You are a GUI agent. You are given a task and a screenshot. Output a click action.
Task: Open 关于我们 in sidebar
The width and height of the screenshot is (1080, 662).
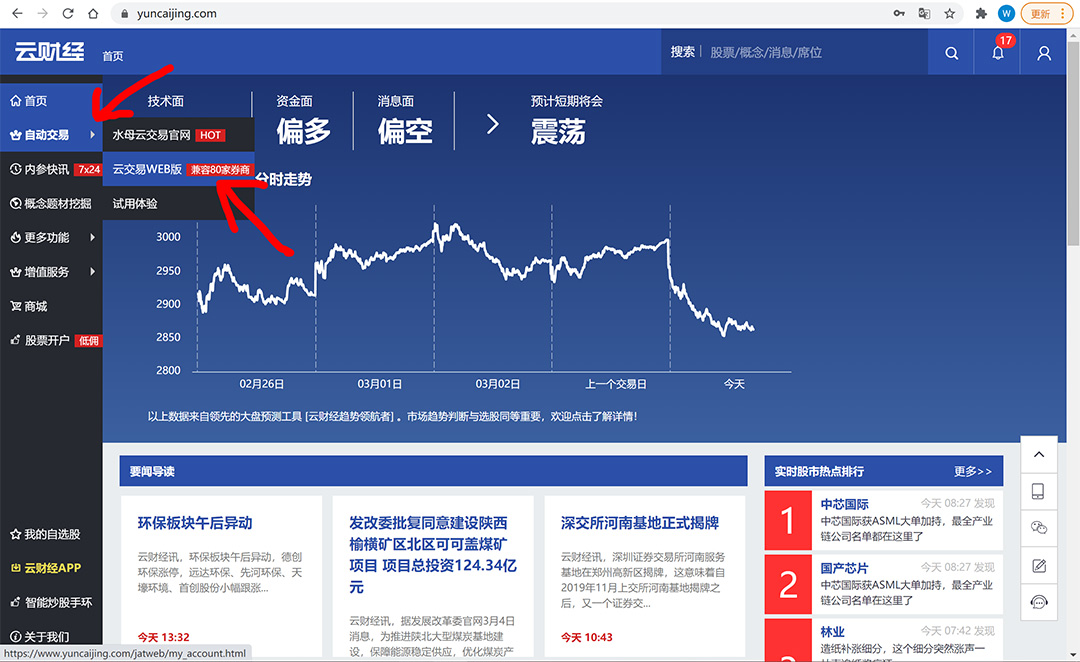51,637
